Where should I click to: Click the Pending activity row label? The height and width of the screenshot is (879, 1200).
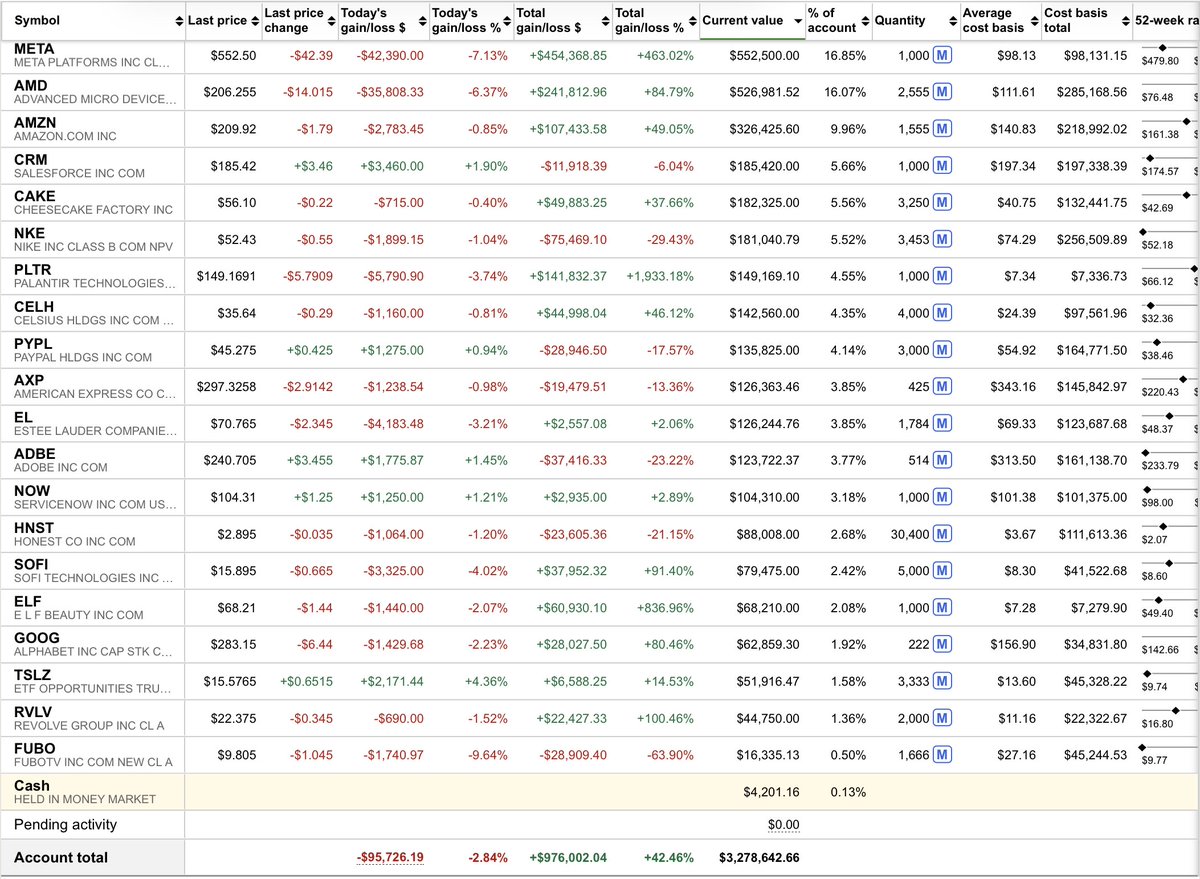pyautogui.click(x=65, y=825)
